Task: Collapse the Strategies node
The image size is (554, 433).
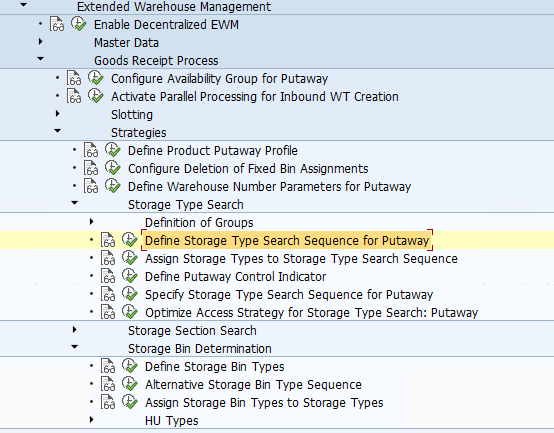Action: pyautogui.click(x=58, y=131)
